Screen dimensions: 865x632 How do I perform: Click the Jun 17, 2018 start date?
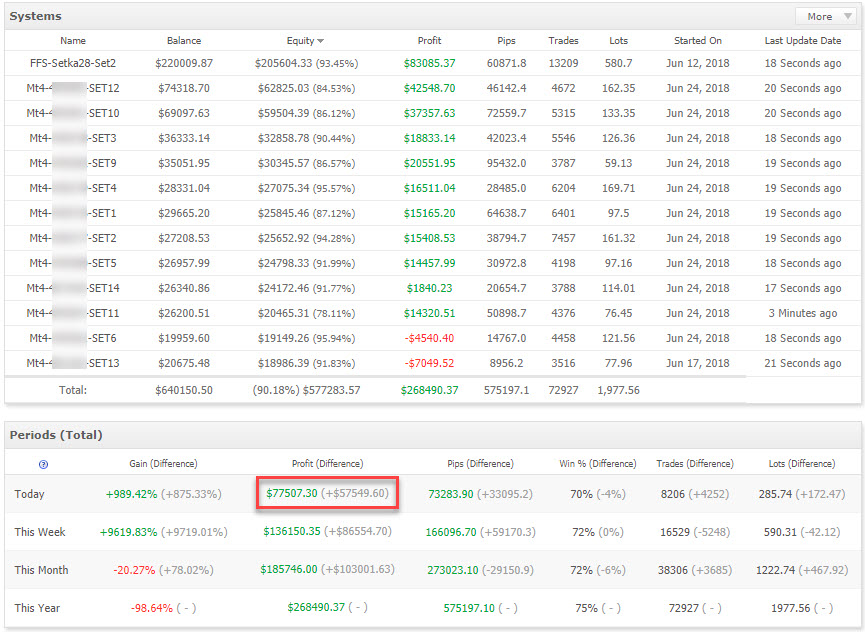[x=697, y=363]
